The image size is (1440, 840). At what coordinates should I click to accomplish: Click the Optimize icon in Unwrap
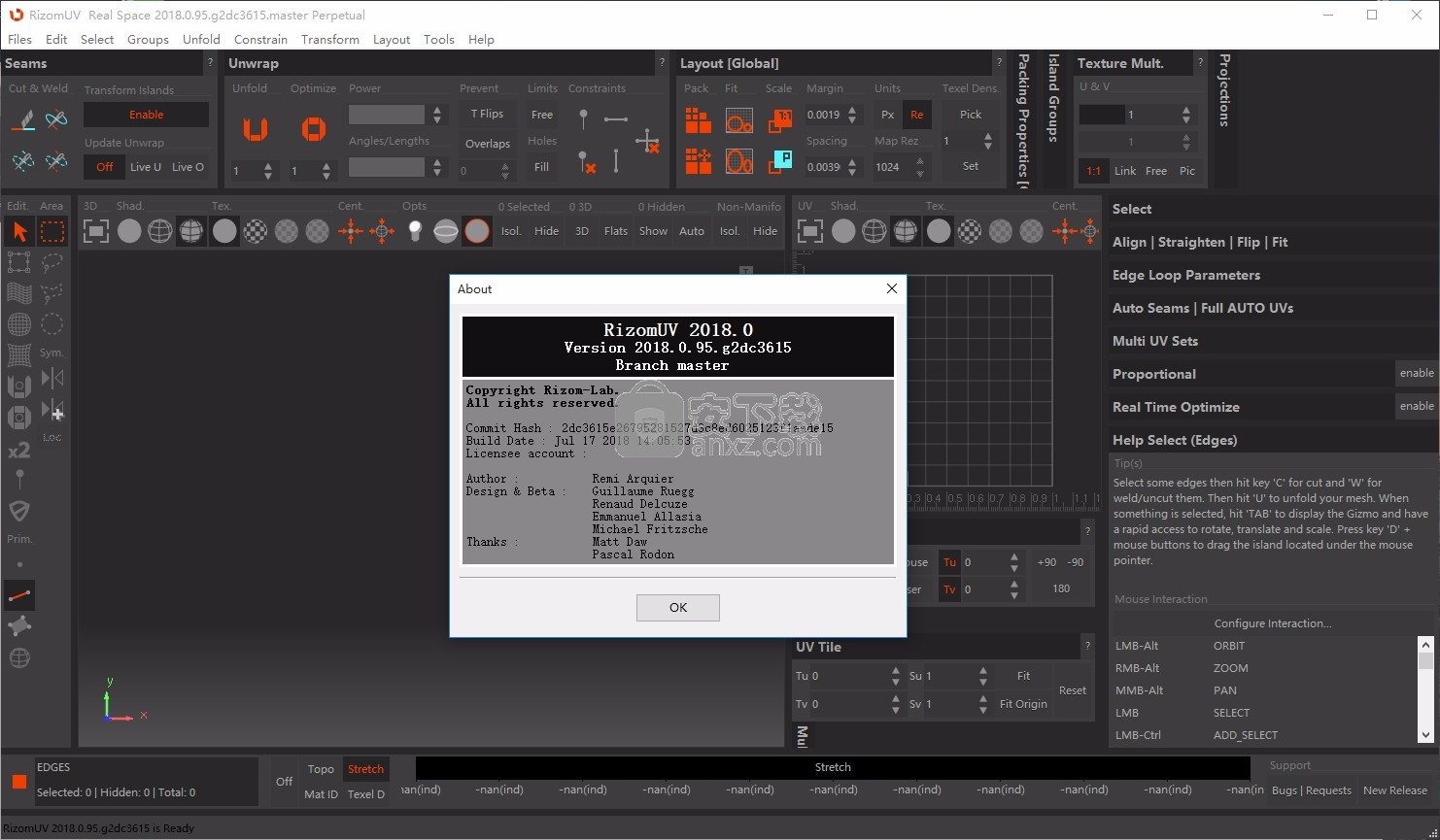pos(313,129)
